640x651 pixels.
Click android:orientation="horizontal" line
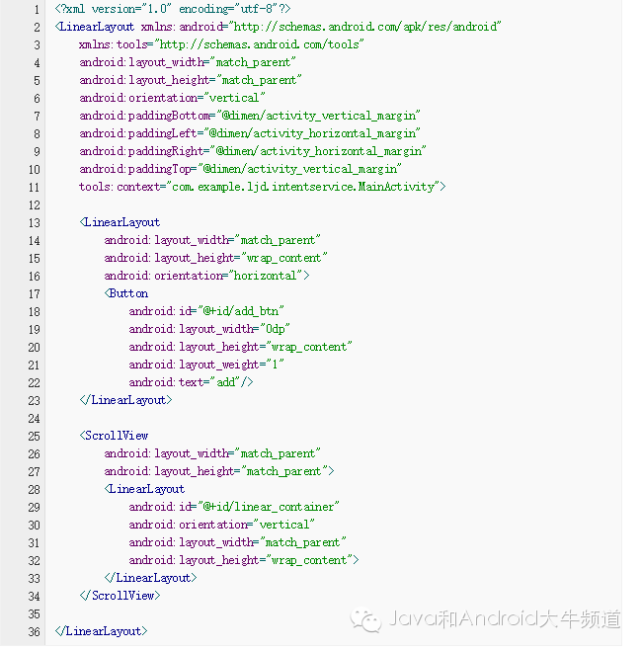(207, 276)
